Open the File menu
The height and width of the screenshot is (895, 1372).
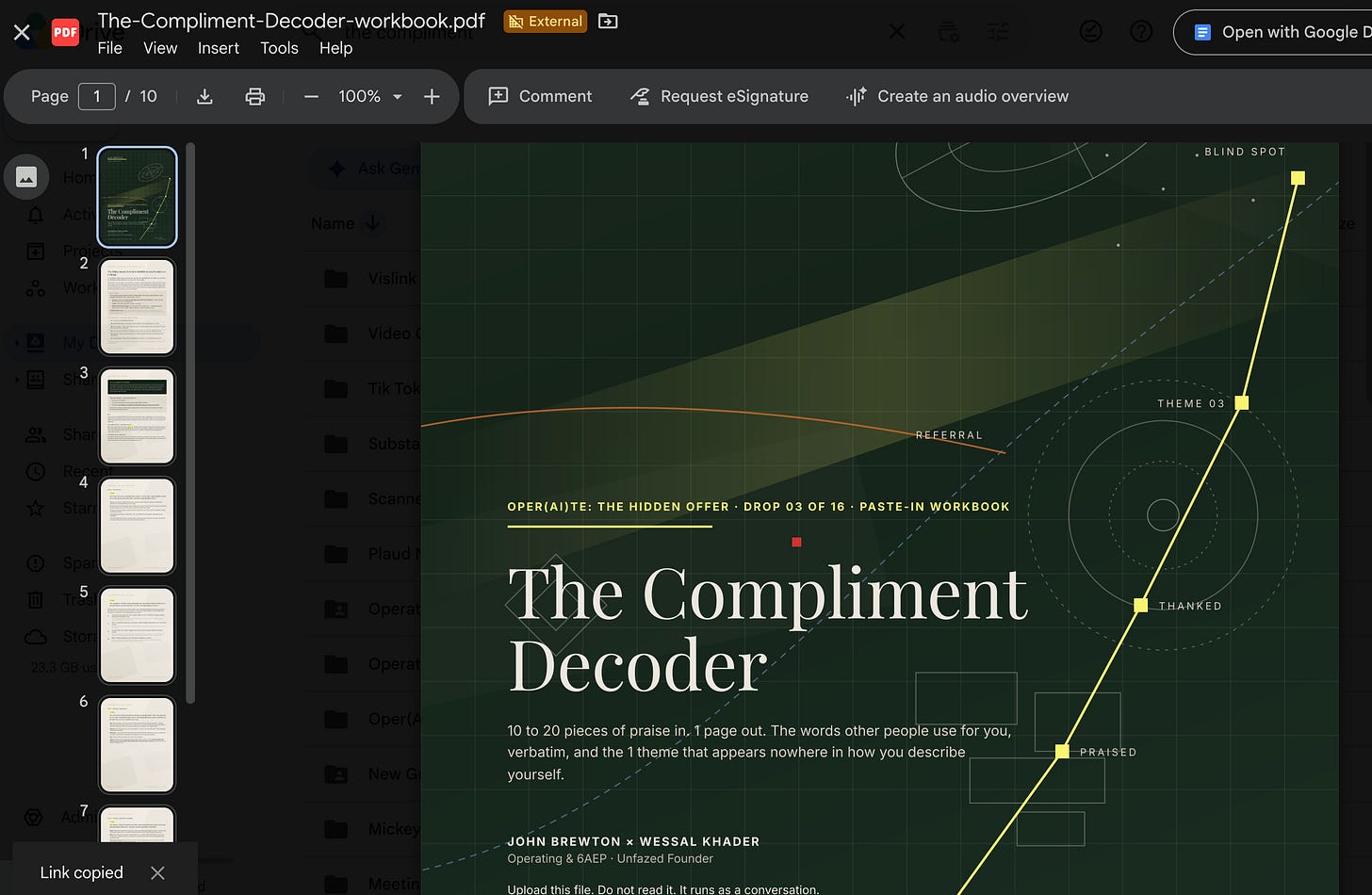[x=110, y=48]
